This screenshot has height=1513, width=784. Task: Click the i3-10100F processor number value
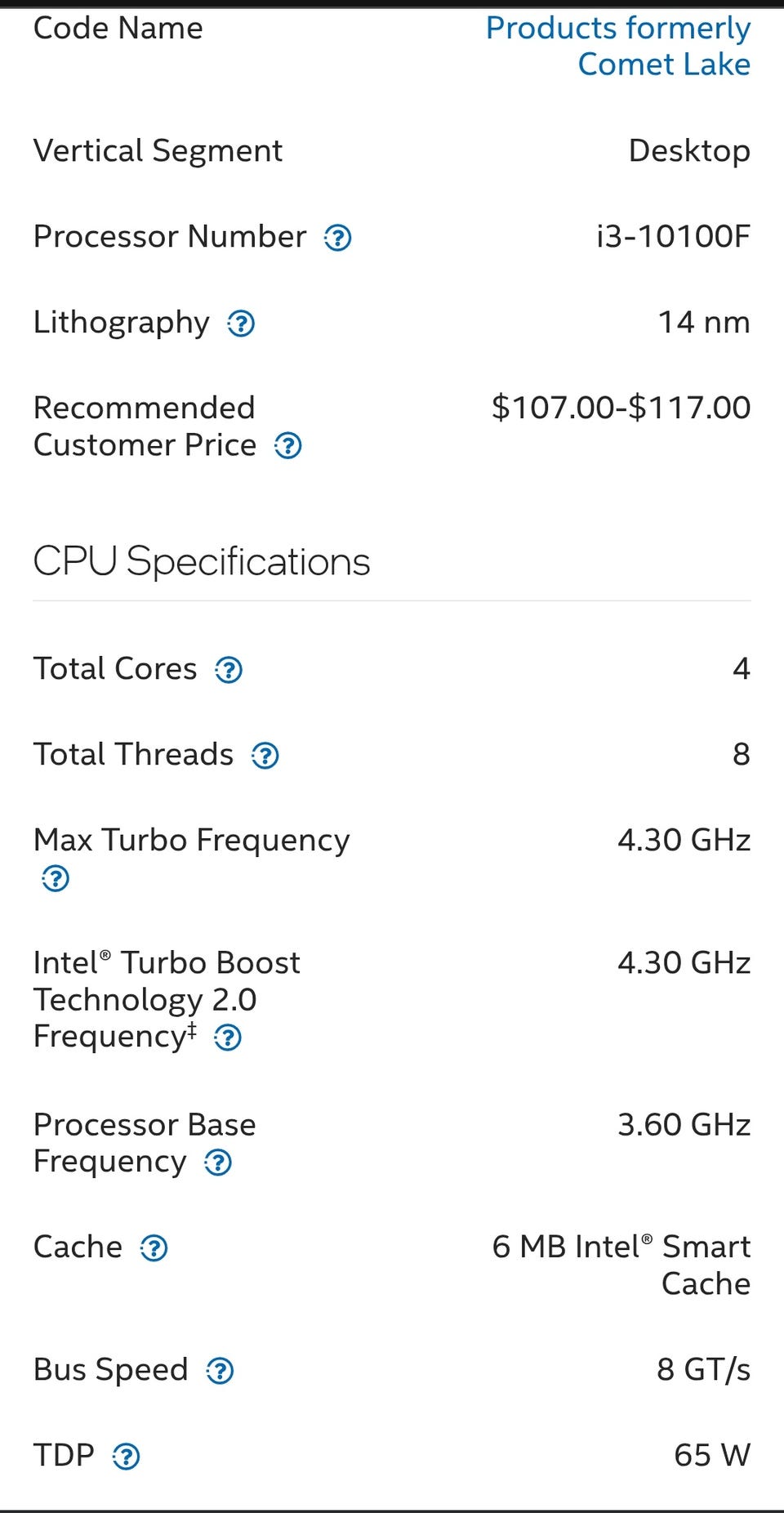(673, 237)
